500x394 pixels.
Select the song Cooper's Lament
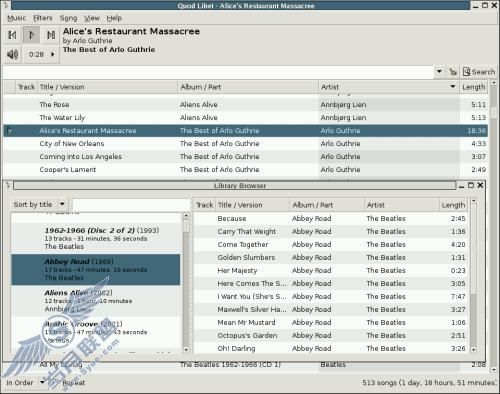click(x=245, y=170)
